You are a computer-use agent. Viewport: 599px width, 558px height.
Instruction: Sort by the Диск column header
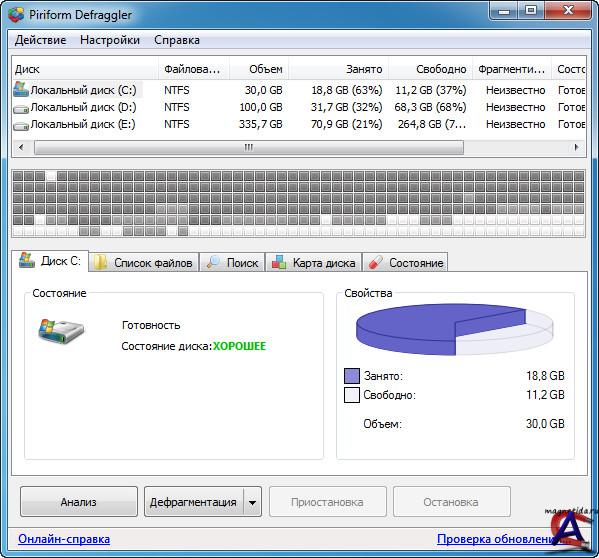85,69
